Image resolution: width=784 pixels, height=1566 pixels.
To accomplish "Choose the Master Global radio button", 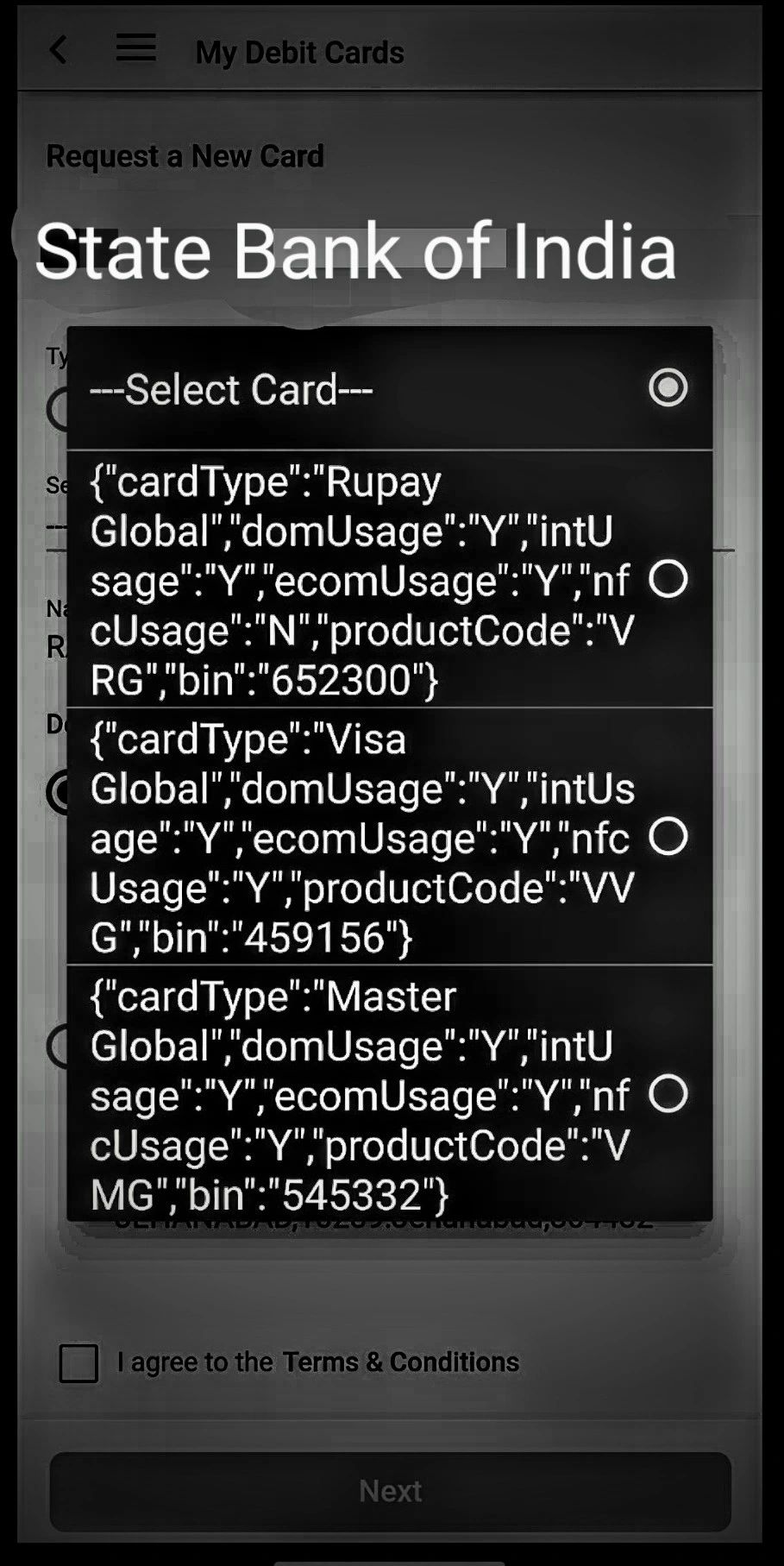I will [668, 1093].
